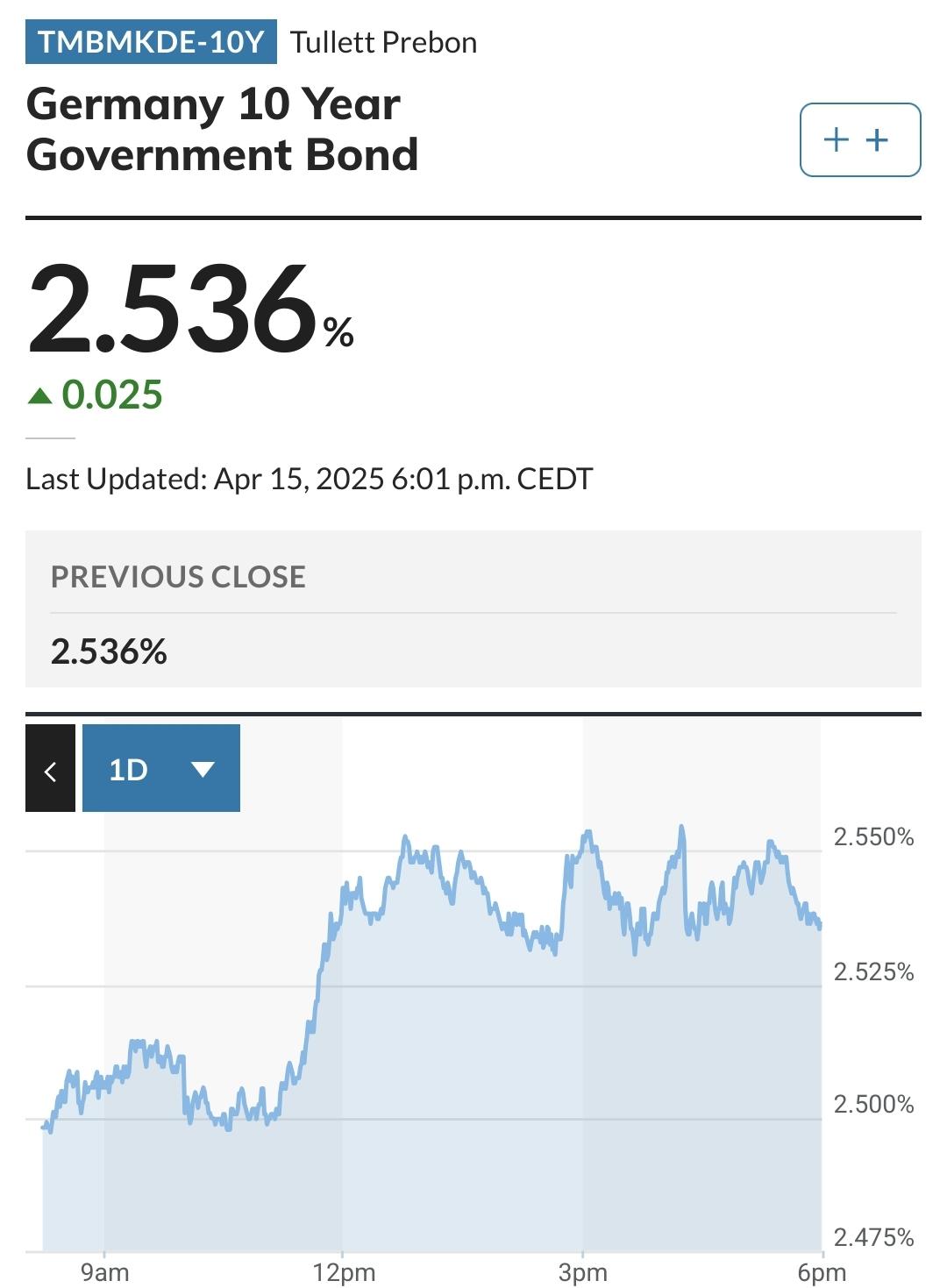Click the plus-plus watchlist button
The image size is (947, 1288).
coord(859,139)
